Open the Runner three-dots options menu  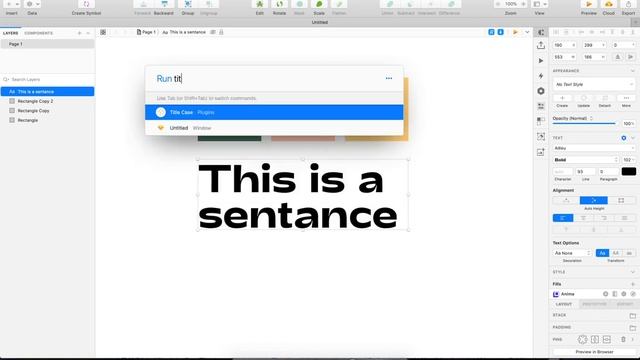(x=389, y=78)
